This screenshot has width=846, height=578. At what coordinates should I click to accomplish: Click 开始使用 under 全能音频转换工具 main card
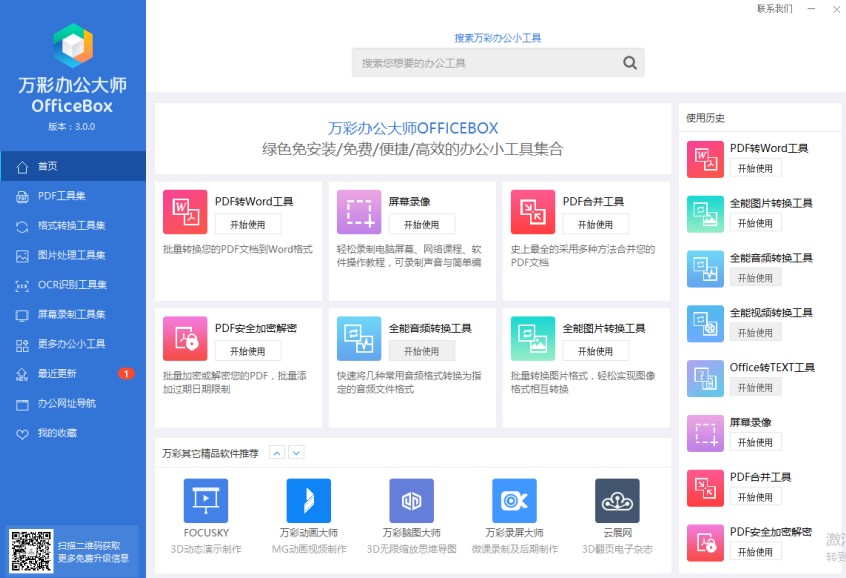pyautogui.click(x=421, y=351)
